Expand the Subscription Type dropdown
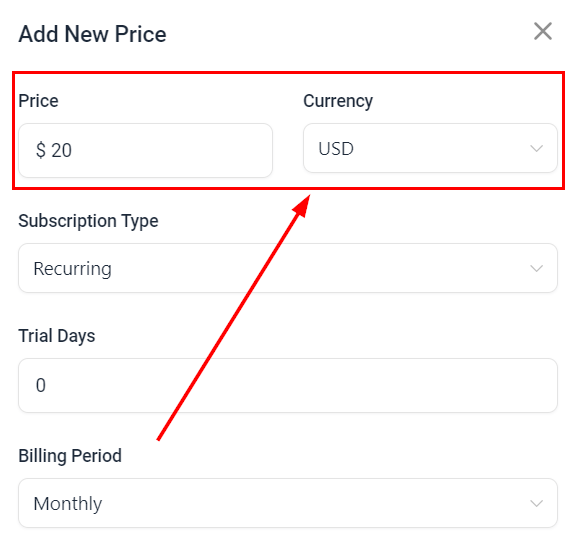Screen dimensions: 579x549 click(288, 268)
